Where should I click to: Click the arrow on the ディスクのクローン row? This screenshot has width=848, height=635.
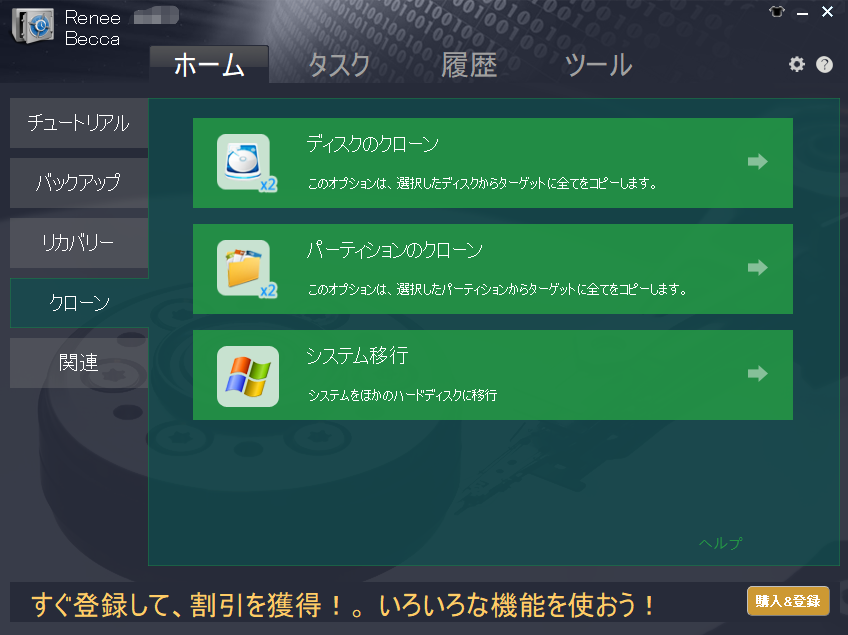(x=758, y=162)
